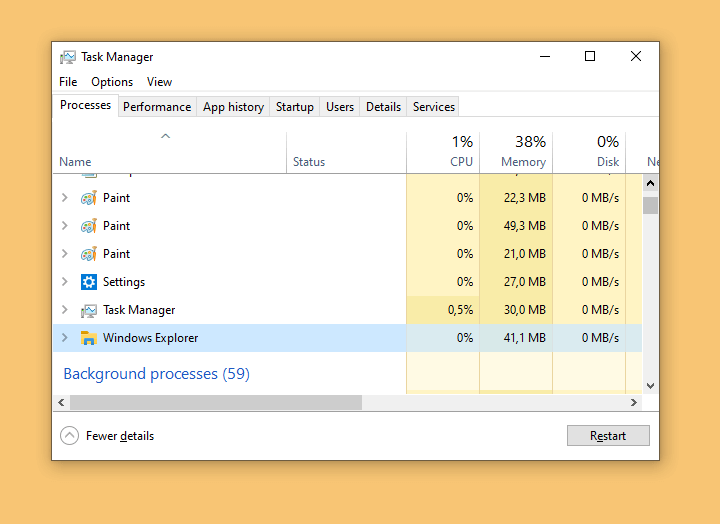Select the Windows Explorer process name
Screen dimensions: 720x524
[x=151, y=338]
